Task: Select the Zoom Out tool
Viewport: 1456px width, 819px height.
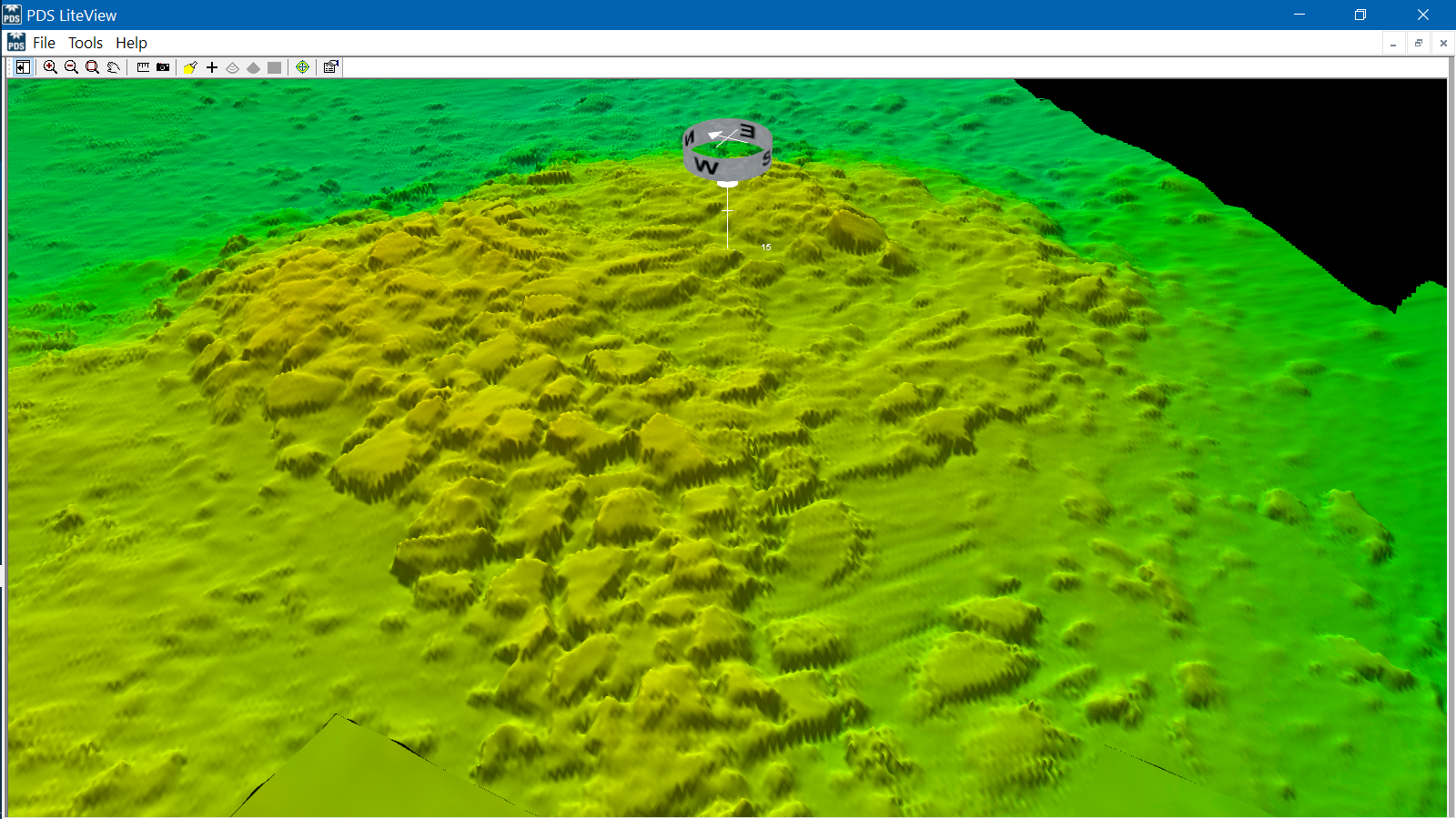Action: [71, 67]
